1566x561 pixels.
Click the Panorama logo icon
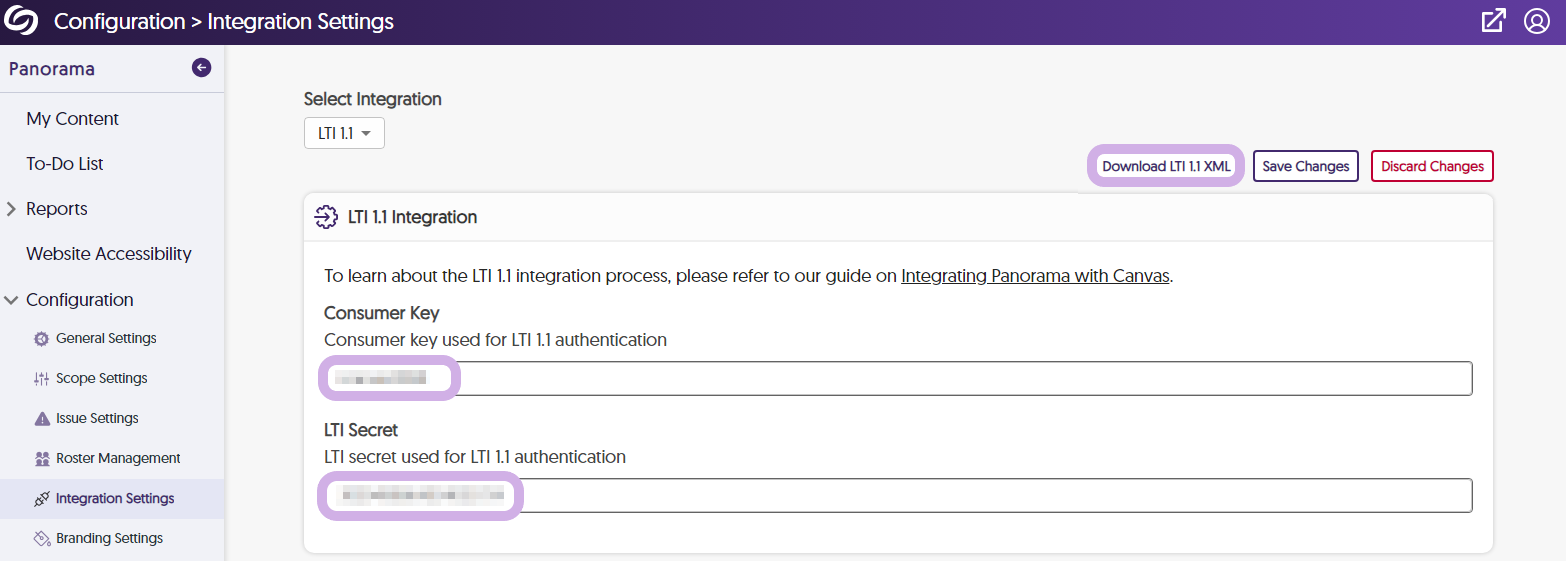[21, 21]
